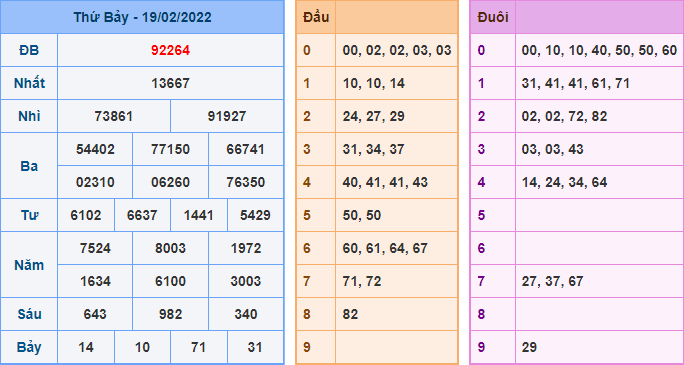Select number 10 in the Bảy prize row
This screenshot has width=684, height=365.
[x=142, y=348]
